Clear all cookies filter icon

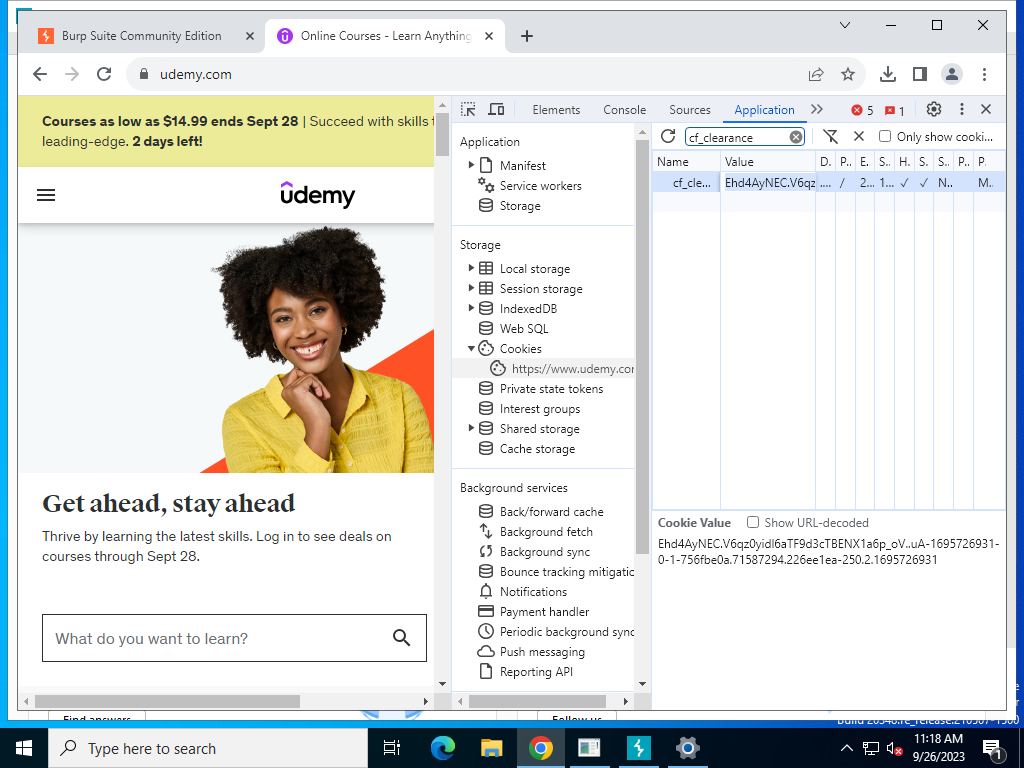pos(830,136)
